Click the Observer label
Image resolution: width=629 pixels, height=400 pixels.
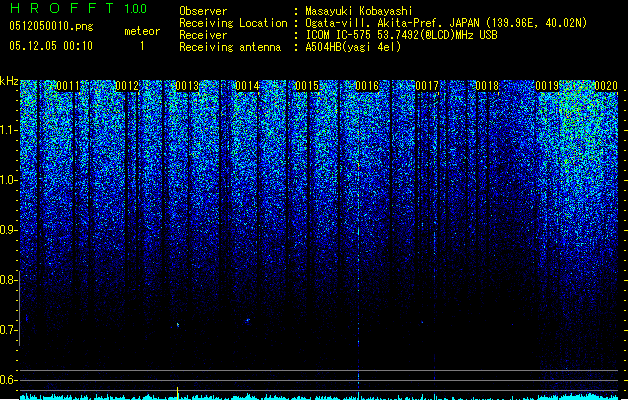click(203, 11)
